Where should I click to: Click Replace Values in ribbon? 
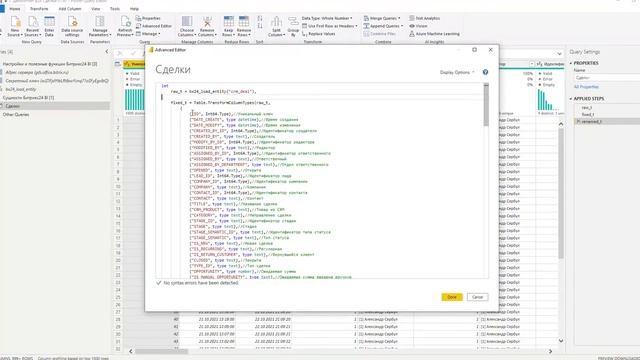319,34
